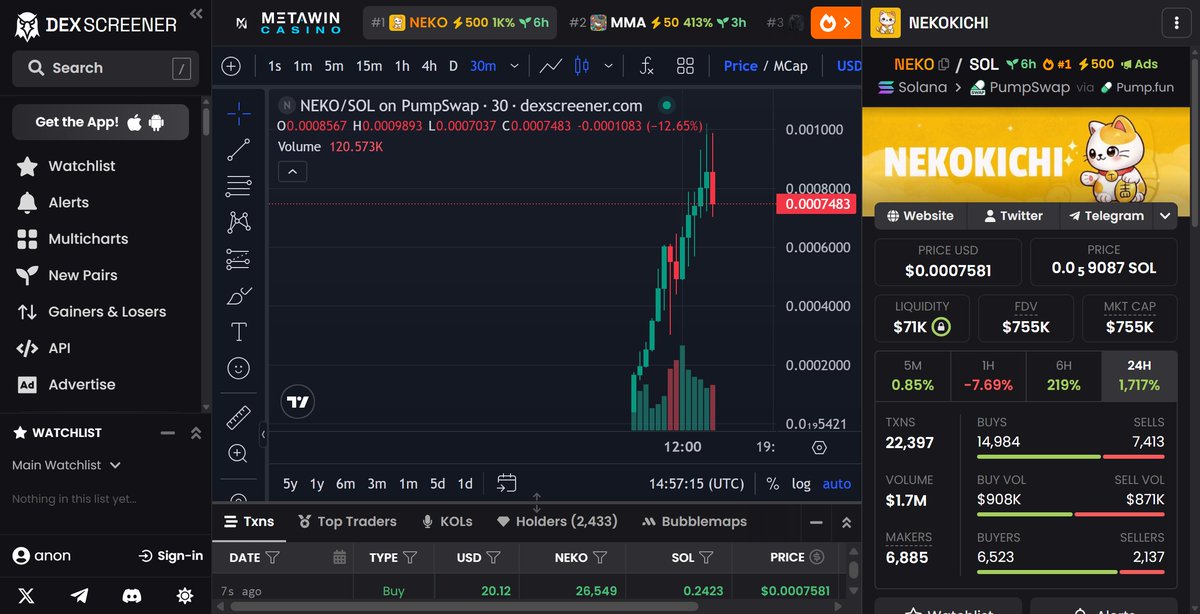This screenshot has width=1200, height=614.
Task: Collapse the chart indicator legend
Action: tap(292, 172)
